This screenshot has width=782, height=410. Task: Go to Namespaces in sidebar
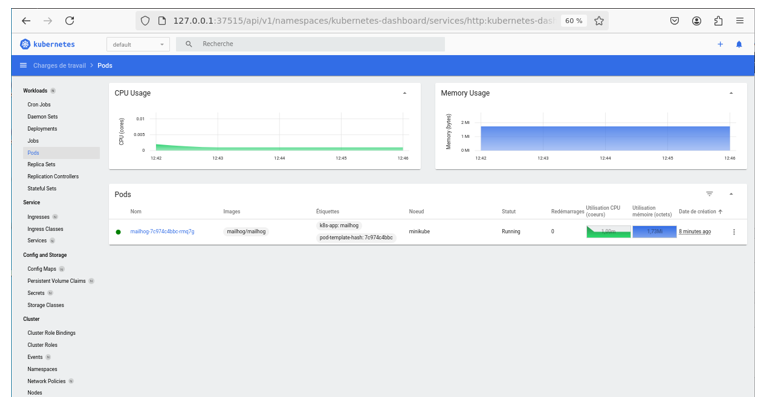(x=42, y=369)
